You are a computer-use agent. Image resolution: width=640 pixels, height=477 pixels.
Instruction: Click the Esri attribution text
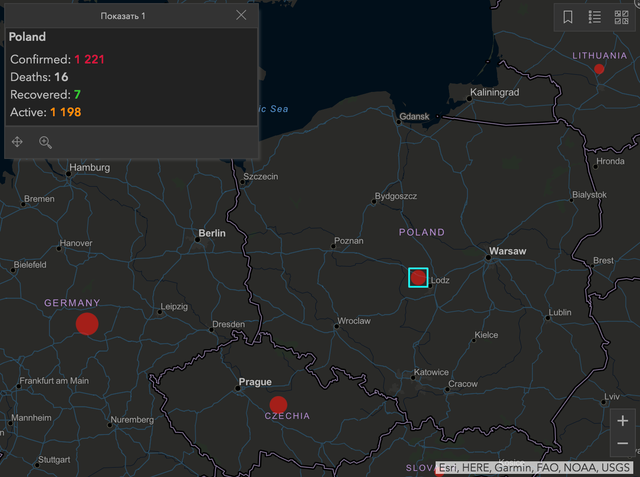(x=534, y=468)
